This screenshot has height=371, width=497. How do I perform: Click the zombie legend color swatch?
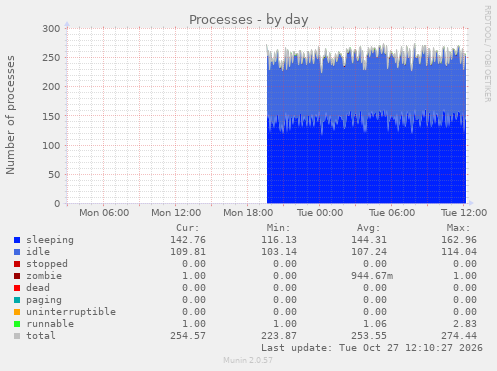[17, 276]
